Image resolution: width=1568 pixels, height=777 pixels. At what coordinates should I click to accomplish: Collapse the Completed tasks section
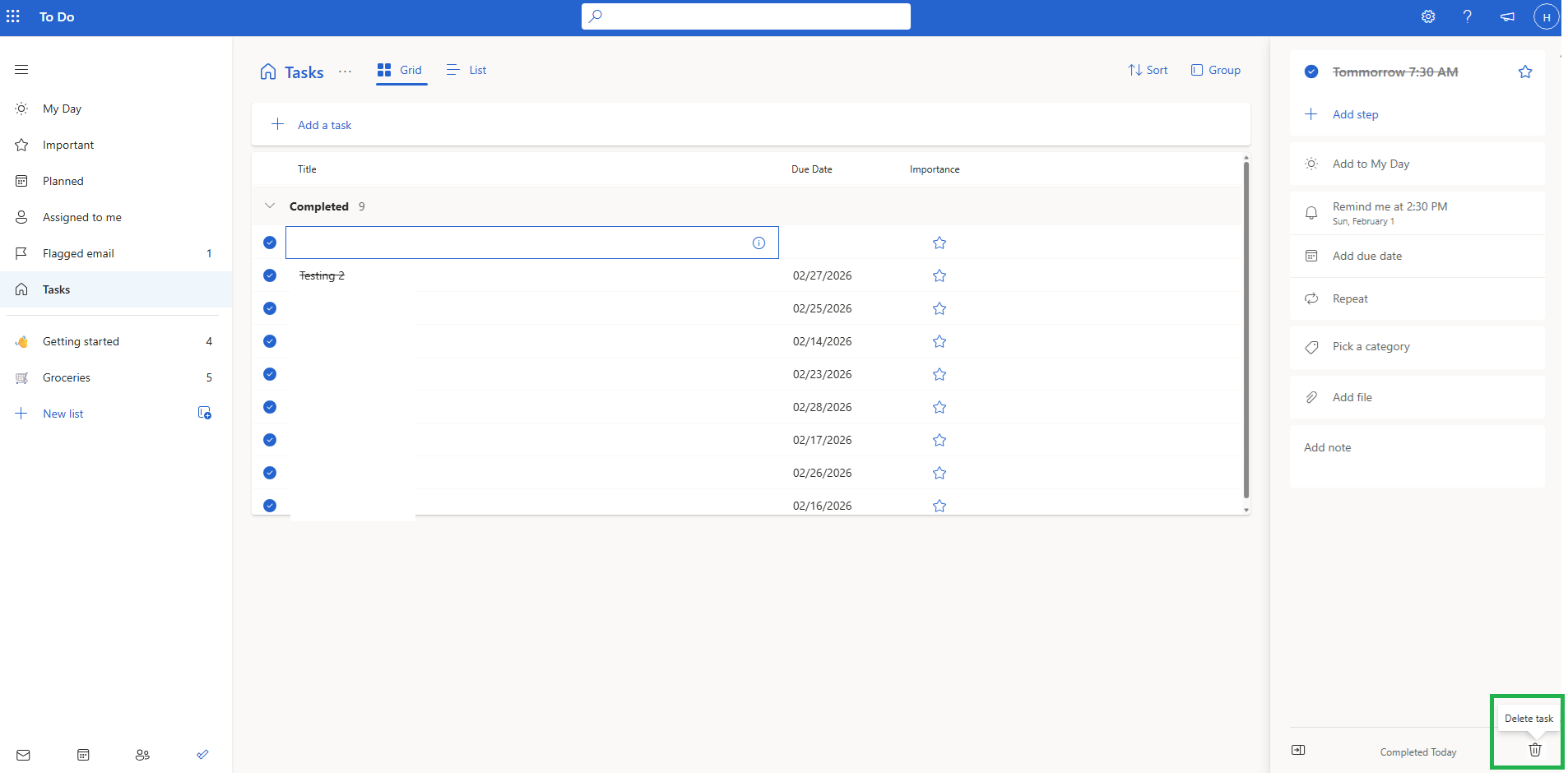(x=269, y=206)
